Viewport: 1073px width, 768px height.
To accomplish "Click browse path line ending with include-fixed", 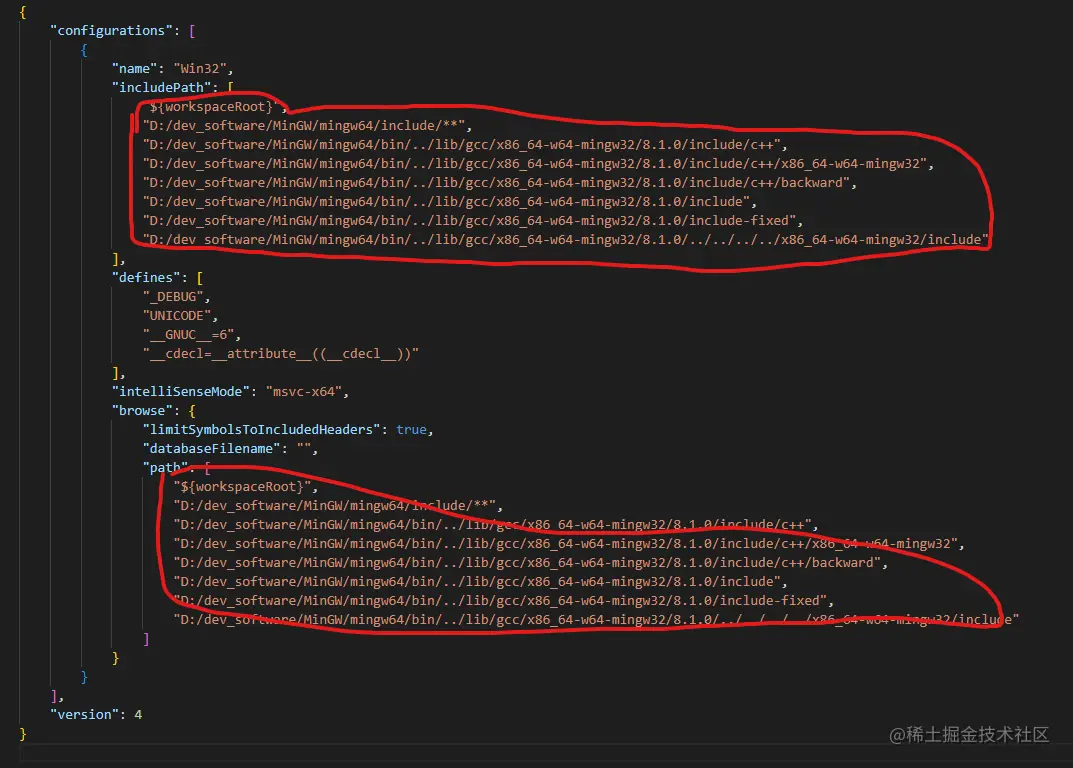I will 500,601.
